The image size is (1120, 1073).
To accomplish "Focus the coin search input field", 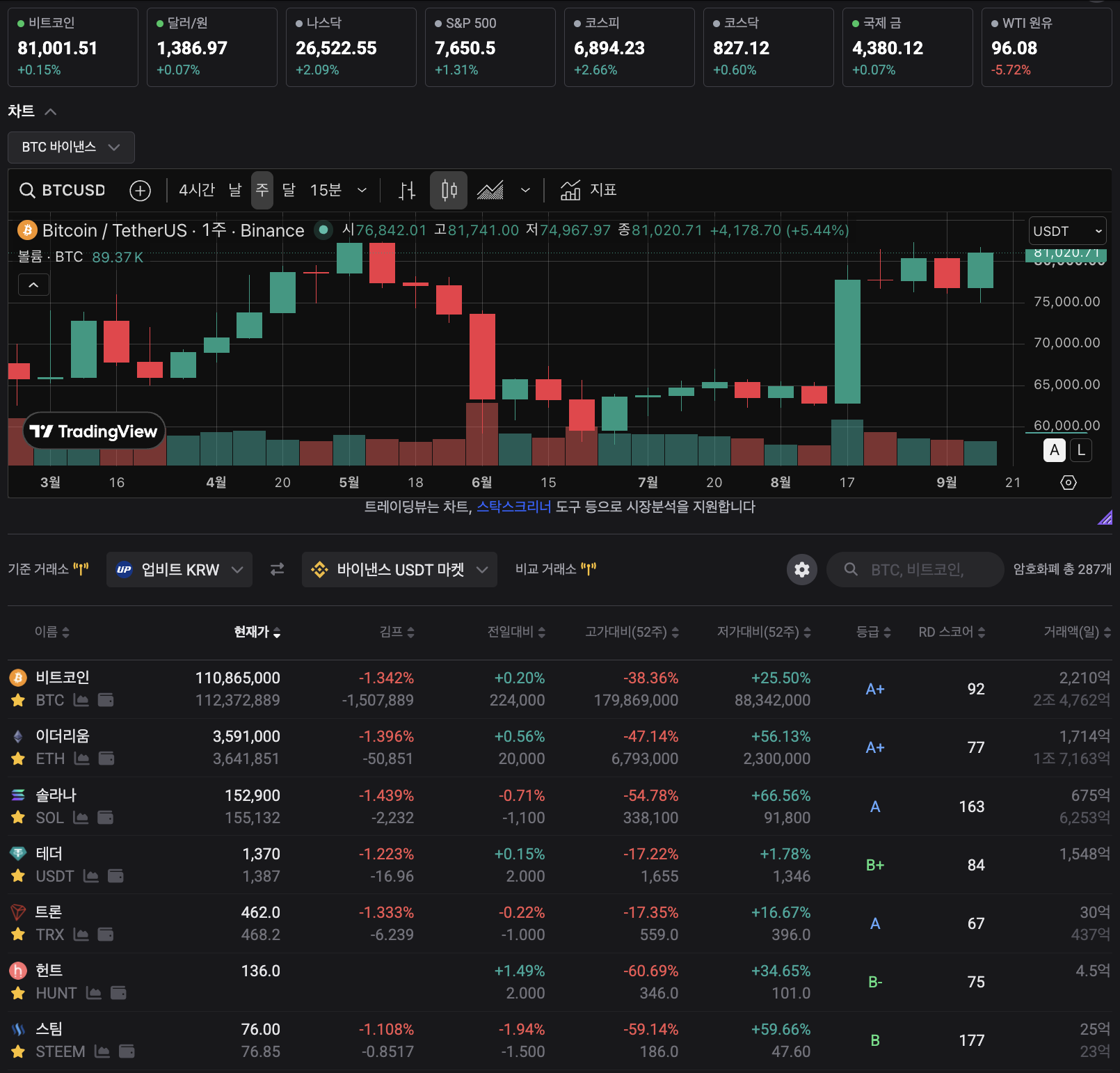I will [915, 569].
